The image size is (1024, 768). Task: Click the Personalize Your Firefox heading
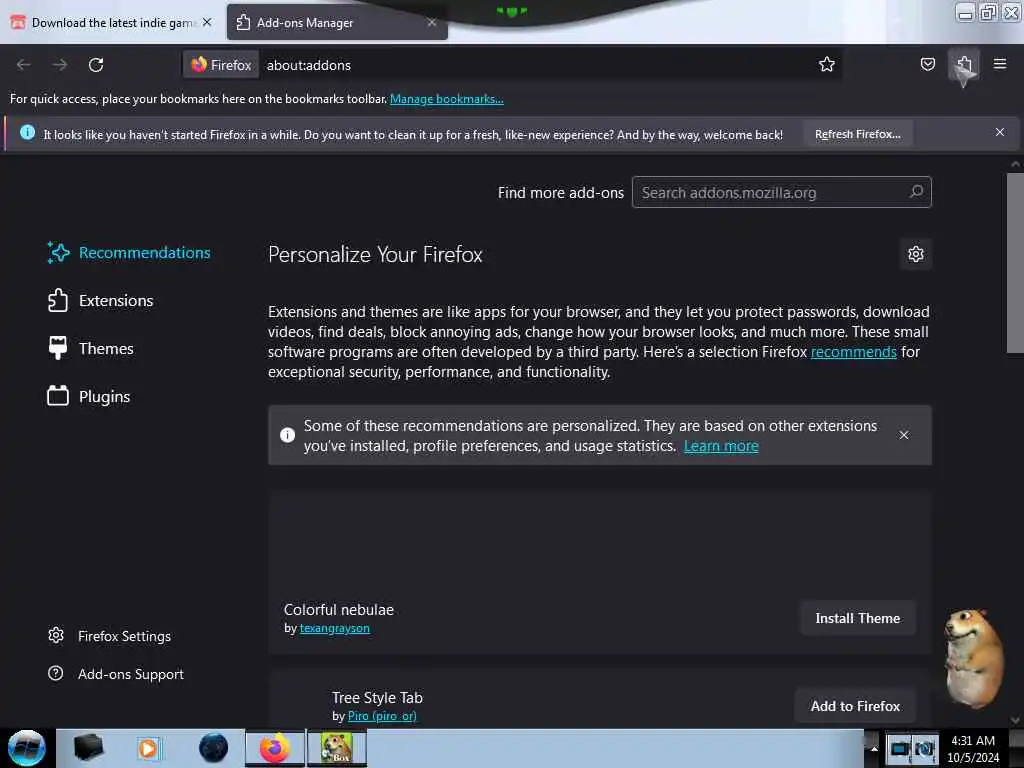[x=375, y=255]
